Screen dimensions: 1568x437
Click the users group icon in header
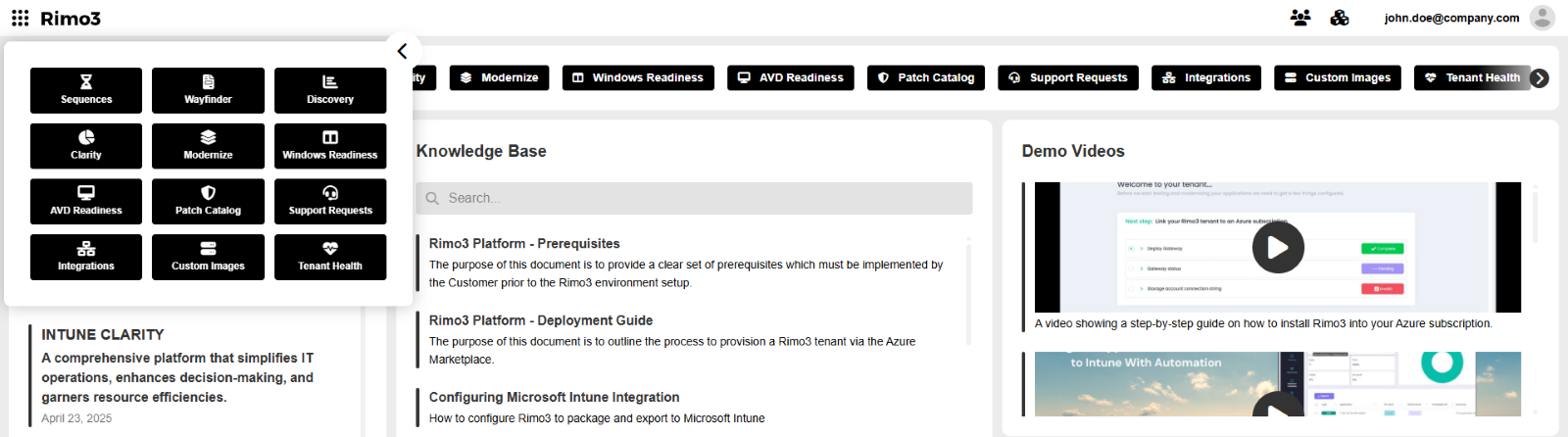pyautogui.click(x=1300, y=18)
